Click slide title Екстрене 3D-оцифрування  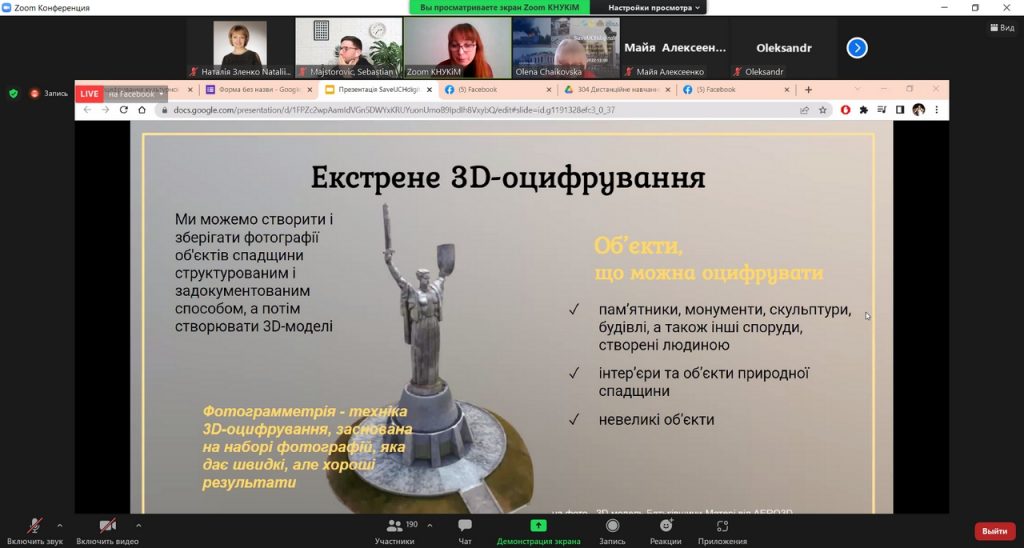pyautogui.click(x=508, y=178)
